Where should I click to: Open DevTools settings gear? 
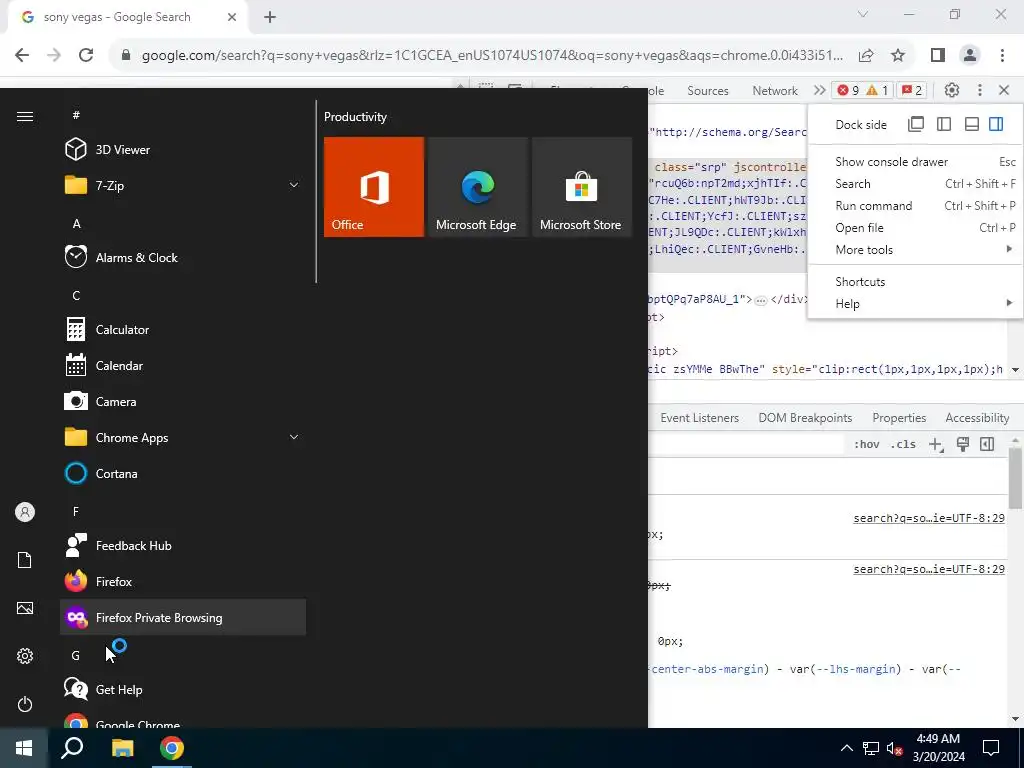(x=952, y=90)
